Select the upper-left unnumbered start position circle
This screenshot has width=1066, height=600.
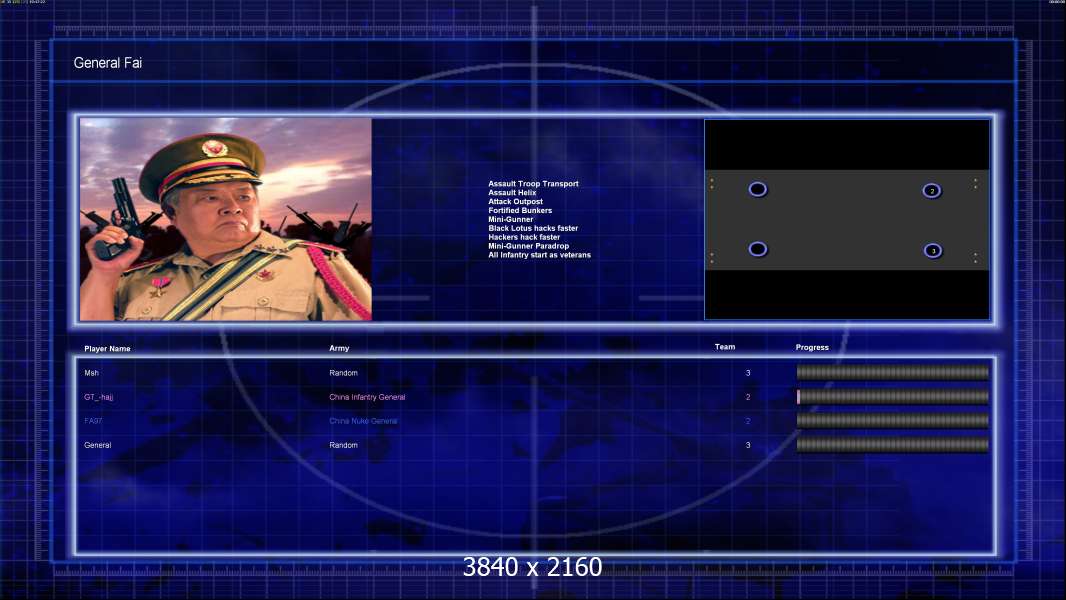(757, 190)
